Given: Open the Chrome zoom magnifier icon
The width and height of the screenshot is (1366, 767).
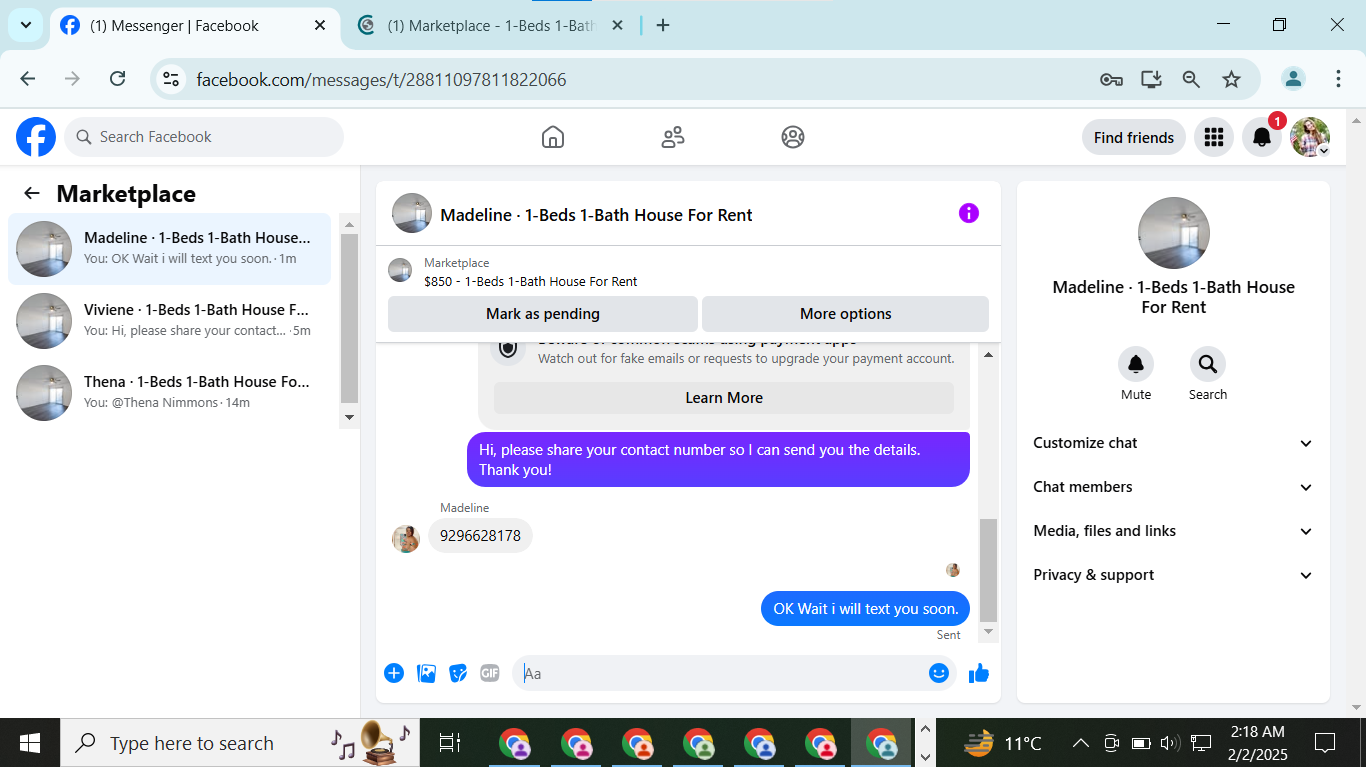Looking at the screenshot, I should click(x=1191, y=79).
